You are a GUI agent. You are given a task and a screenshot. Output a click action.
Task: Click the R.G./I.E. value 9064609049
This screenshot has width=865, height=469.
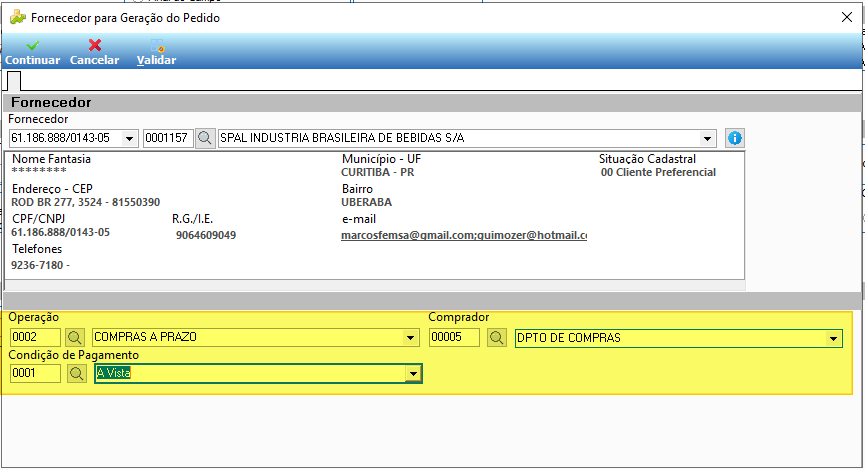coord(206,235)
